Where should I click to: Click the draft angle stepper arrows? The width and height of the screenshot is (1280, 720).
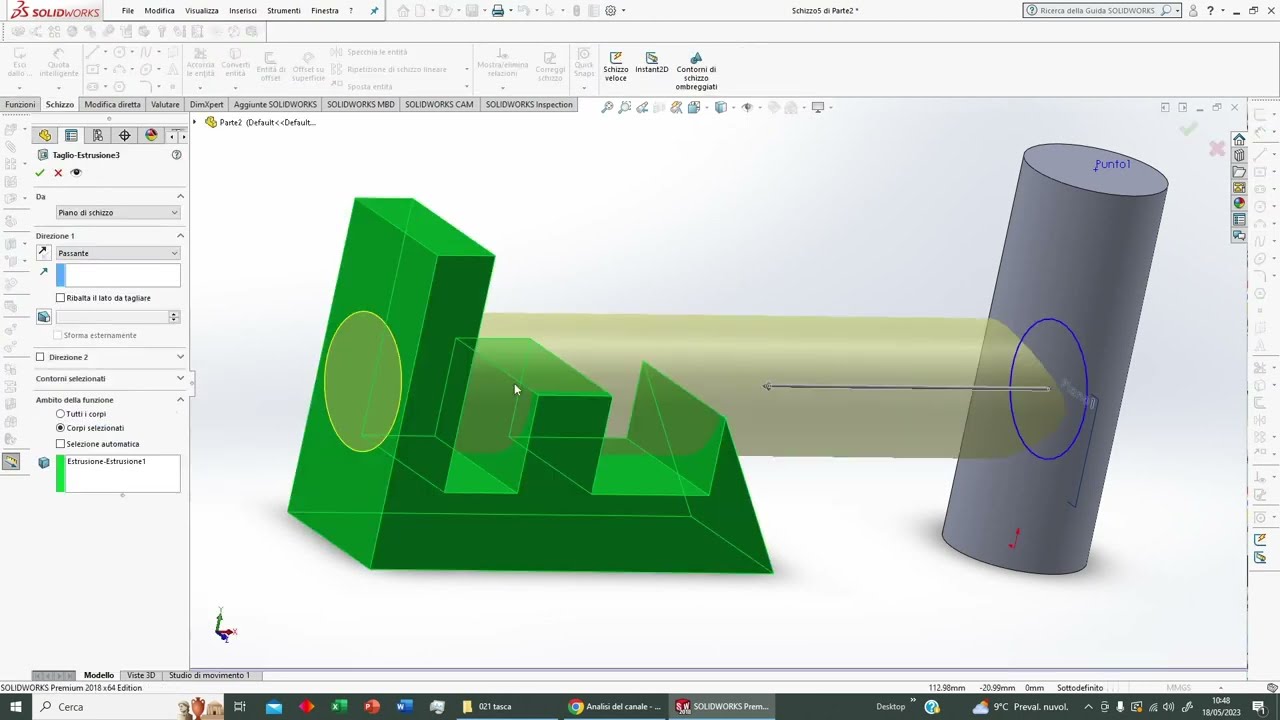tap(174, 317)
